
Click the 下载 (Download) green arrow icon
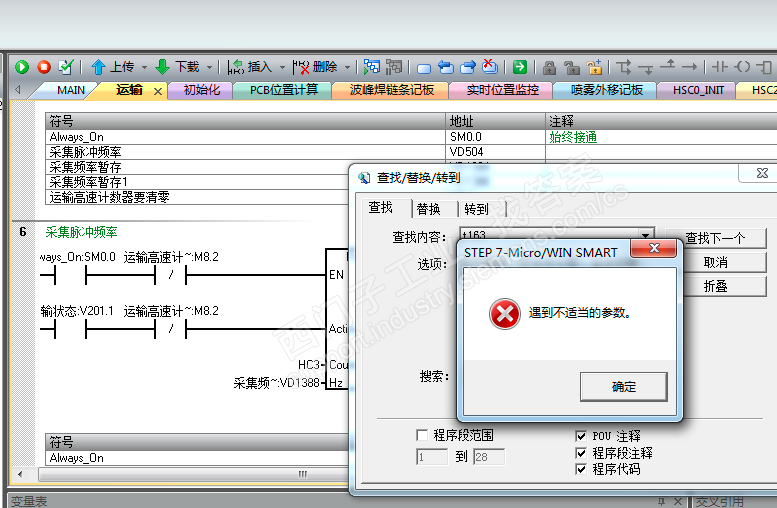point(162,67)
